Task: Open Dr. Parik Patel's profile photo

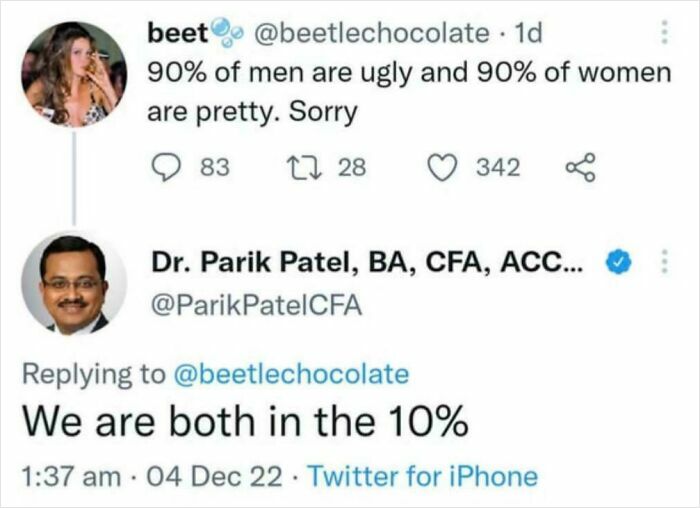Action: (74, 283)
